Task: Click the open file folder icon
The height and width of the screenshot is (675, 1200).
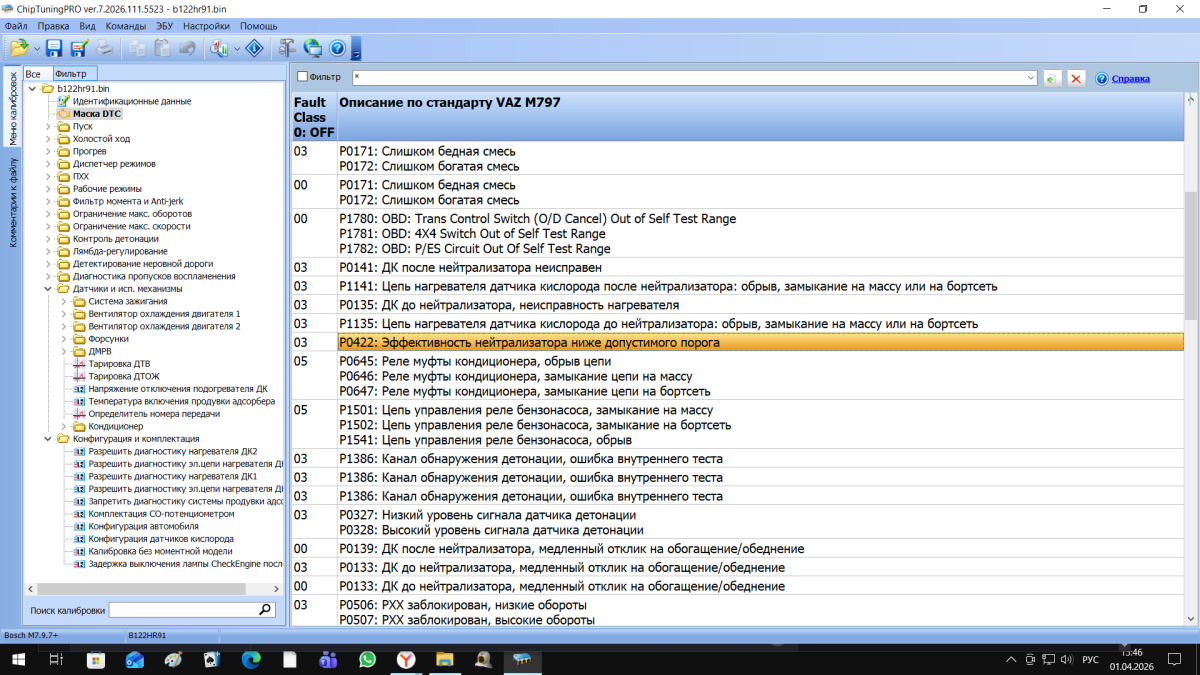Action: pos(19,48)
